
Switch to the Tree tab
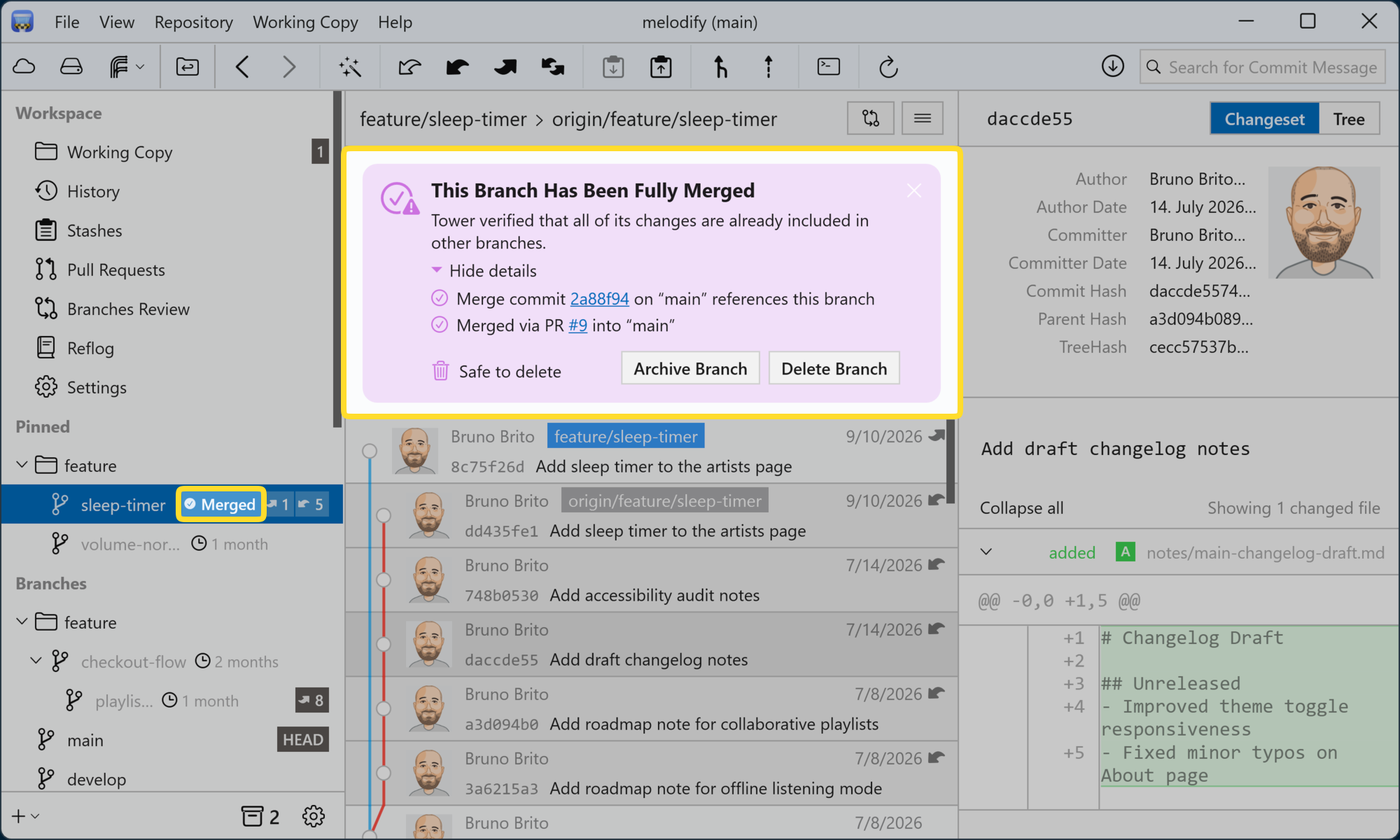point(1349,118)
